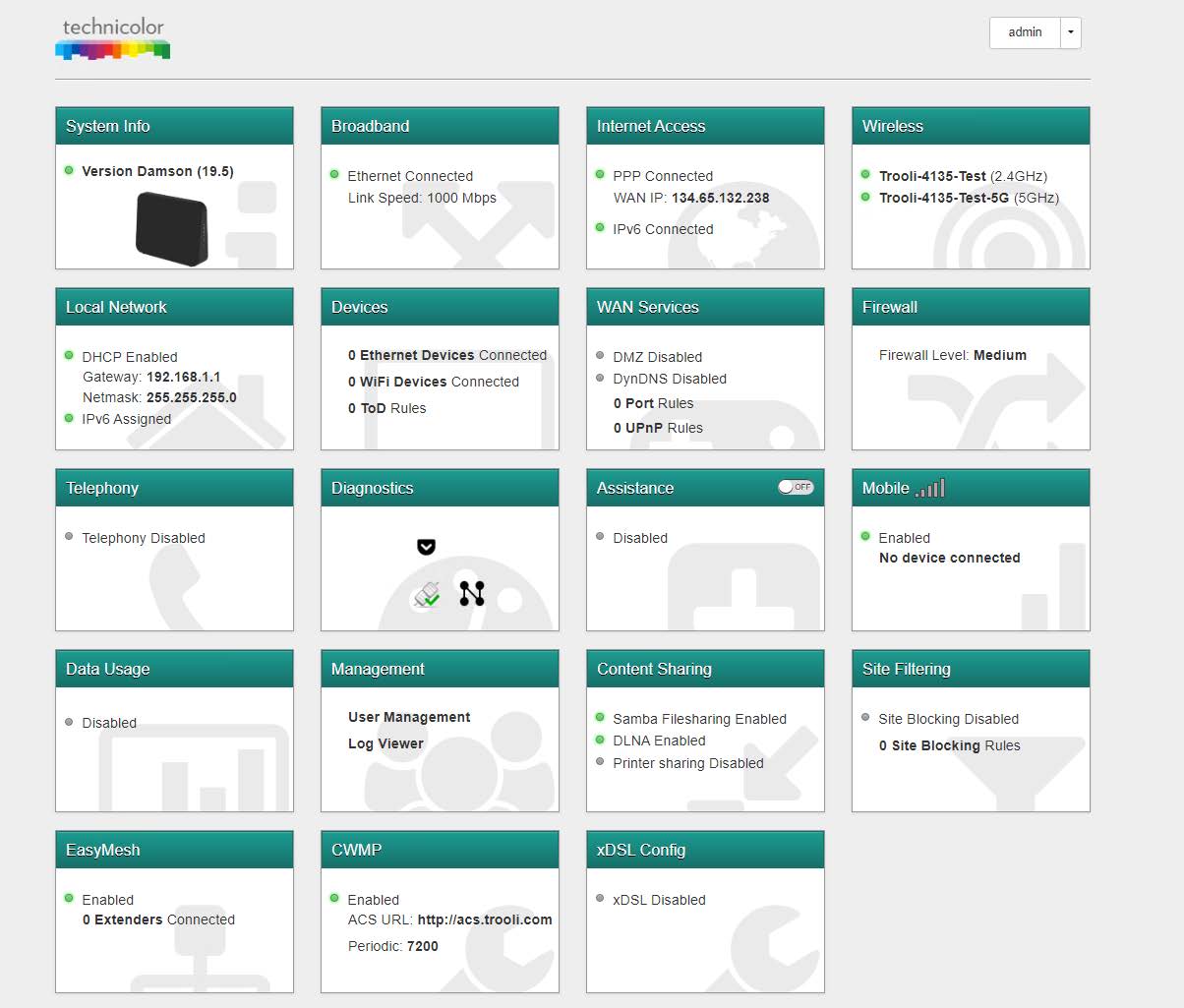Viewport: 1184px width, 1008px height.
Task: Click the Mobile signal strength bars icon
Action: [929, 488]
